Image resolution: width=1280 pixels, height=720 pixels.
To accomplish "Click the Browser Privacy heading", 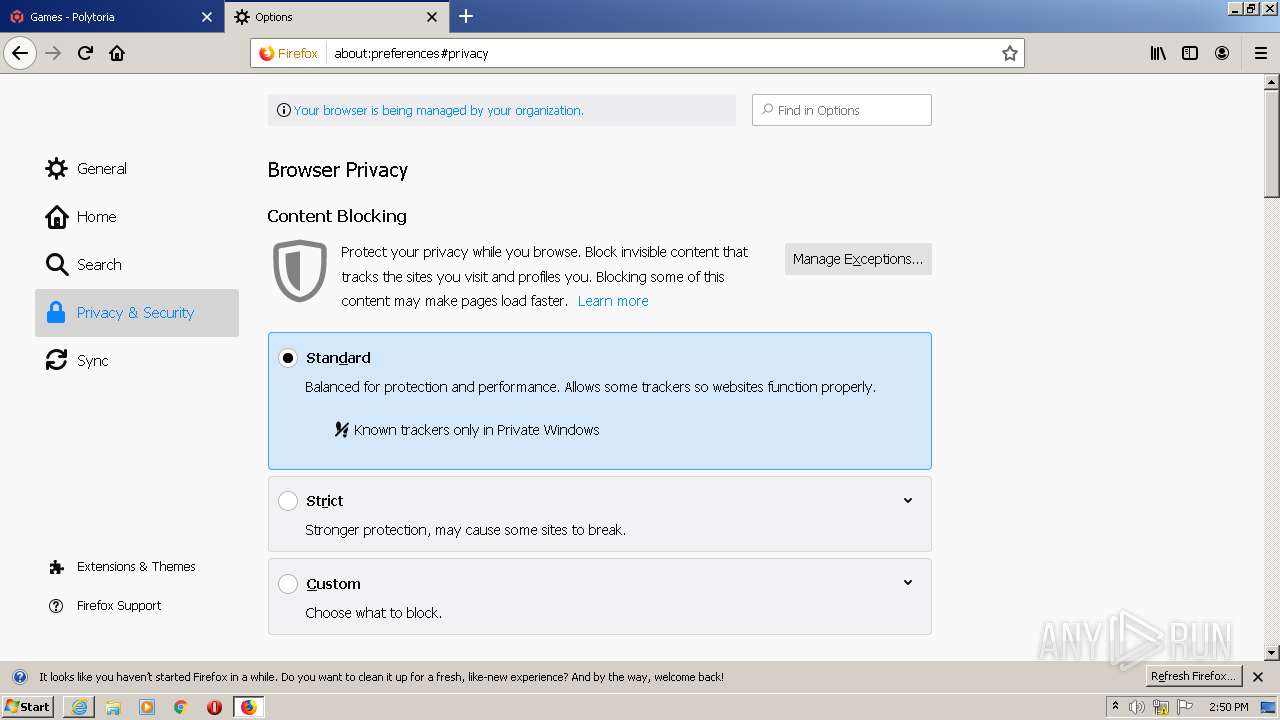I will pos(338,170).
